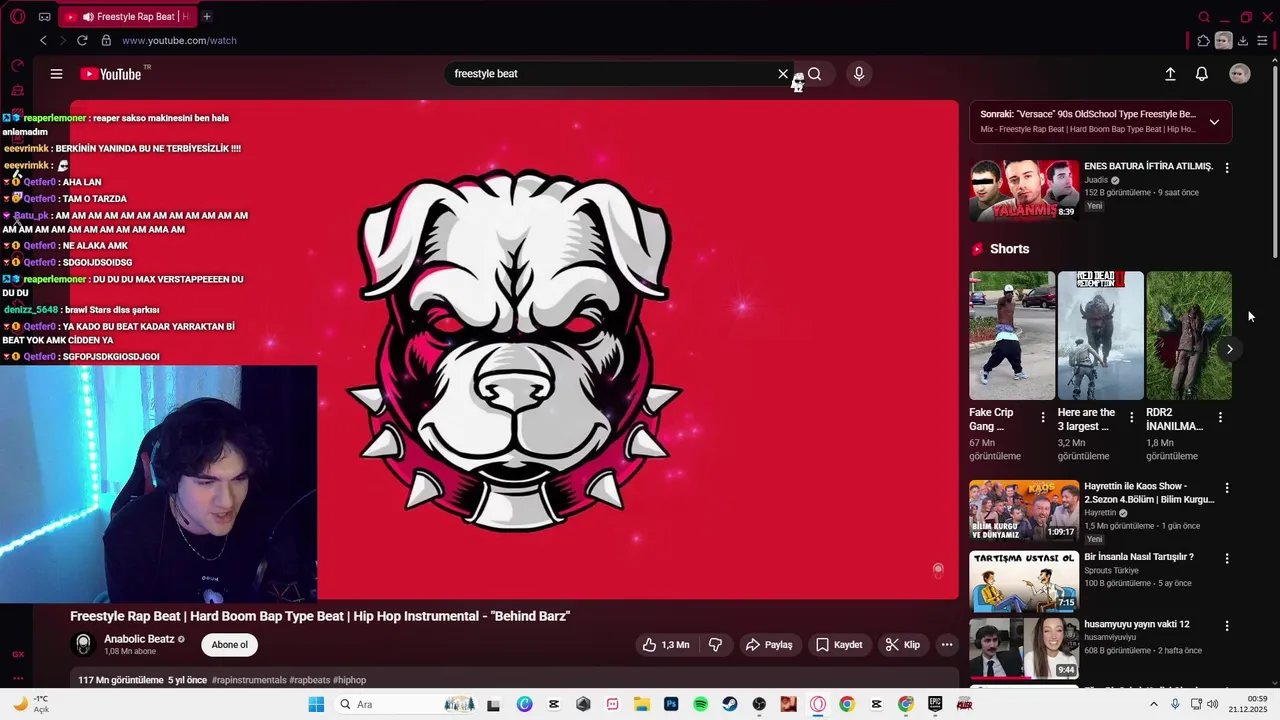This screenshot has height=720, width=1280.
Task: Clear the search box with the X
Action: (783, 74)
